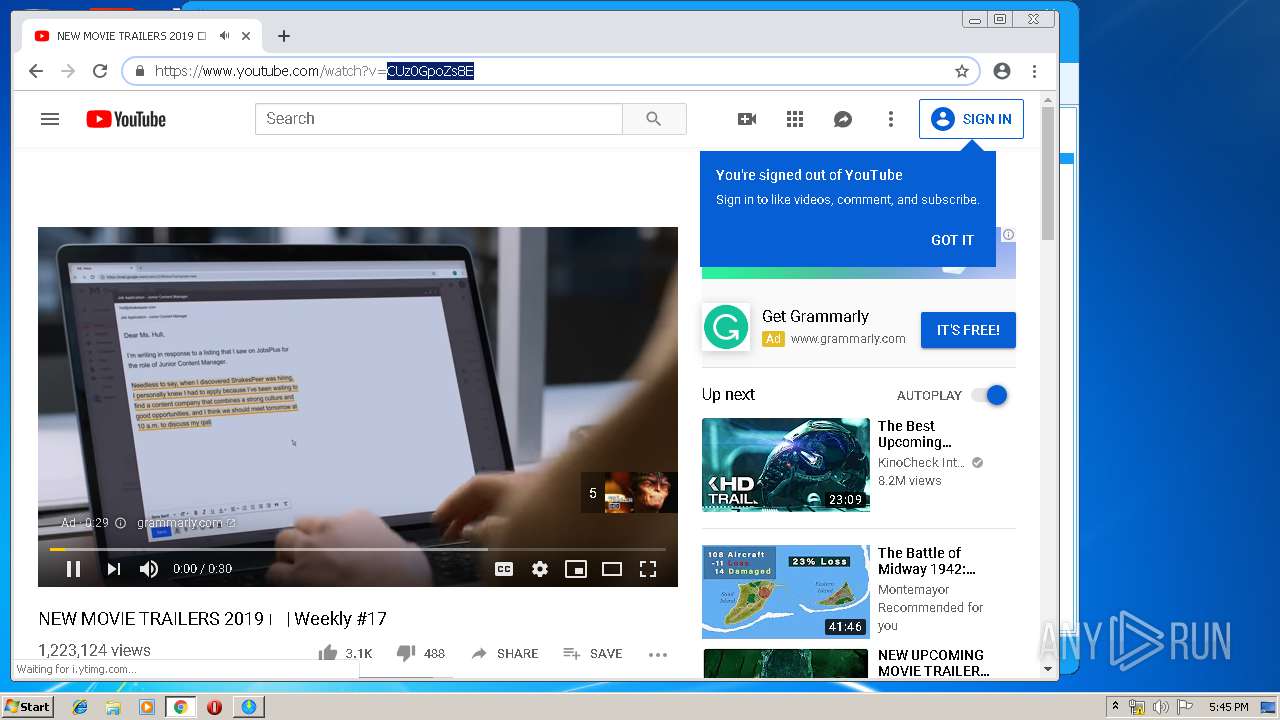This screenshot has width=1280, height=720.
Task: Go back with the browser back arrow
Action: pyautogui.click(x=36, y=71)
